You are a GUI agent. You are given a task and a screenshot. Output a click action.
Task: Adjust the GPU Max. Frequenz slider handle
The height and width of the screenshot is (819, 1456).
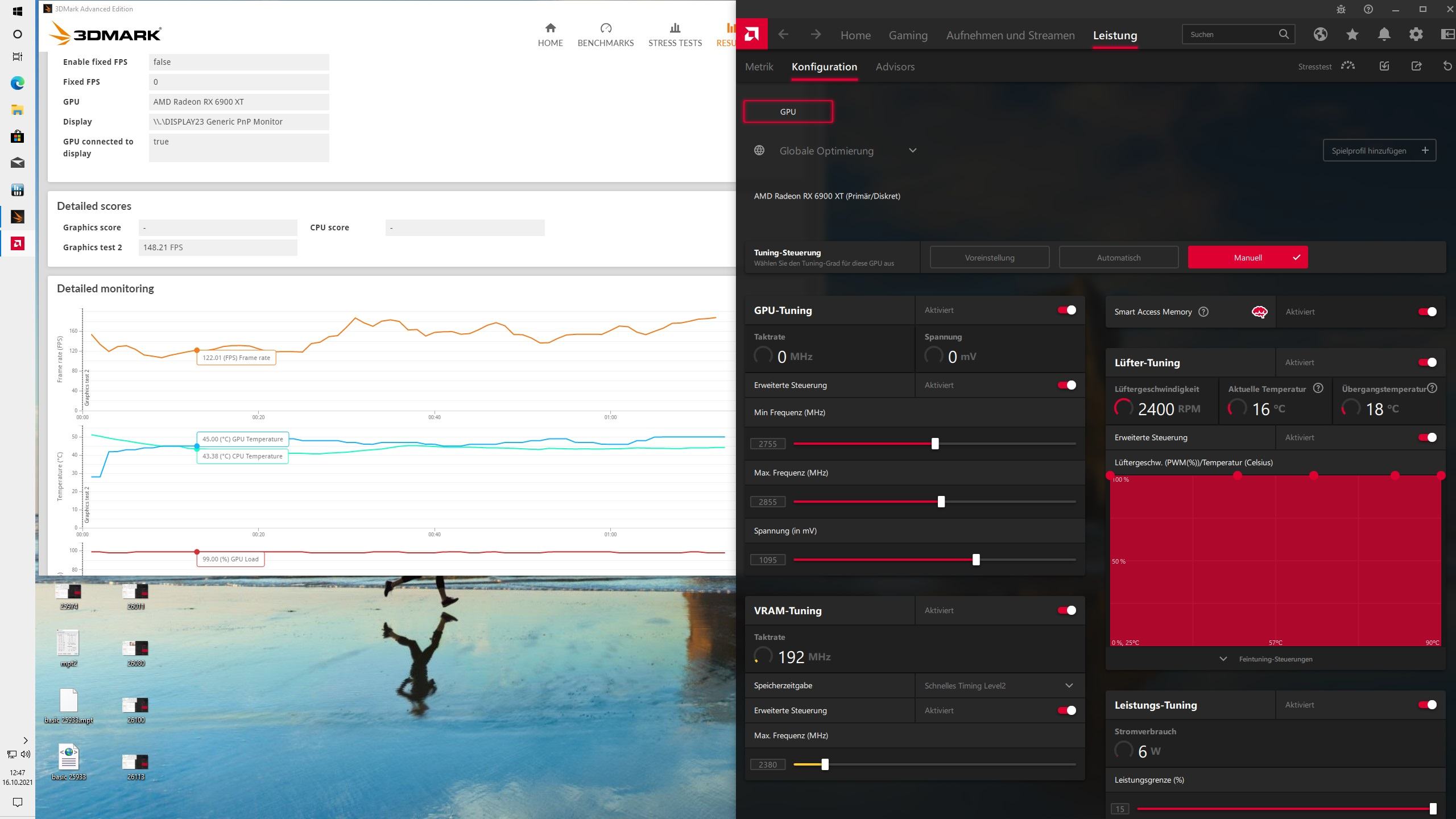click(941, 502)
